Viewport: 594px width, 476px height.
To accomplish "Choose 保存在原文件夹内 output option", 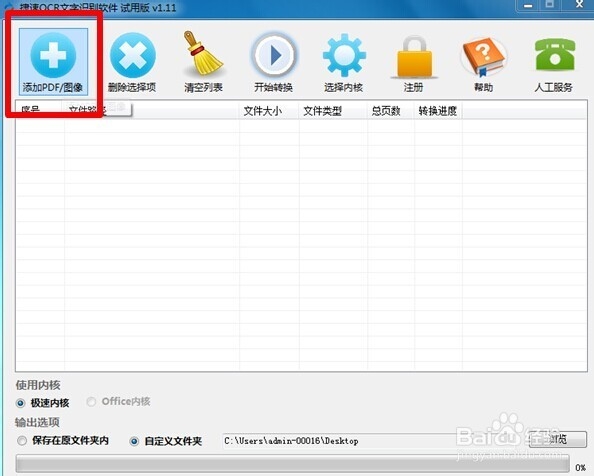I will [x=22, y=441].
